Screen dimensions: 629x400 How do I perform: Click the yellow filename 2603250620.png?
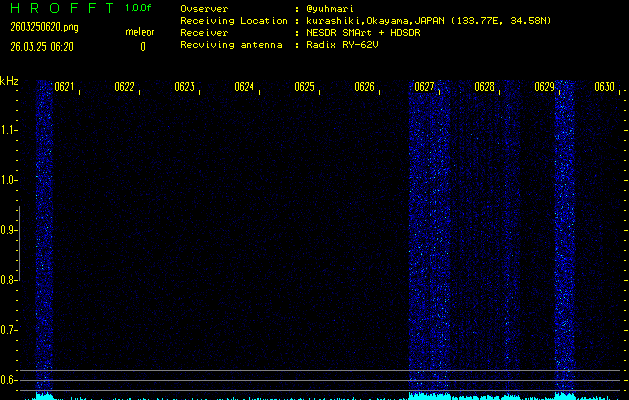click(x=43, y=27)
